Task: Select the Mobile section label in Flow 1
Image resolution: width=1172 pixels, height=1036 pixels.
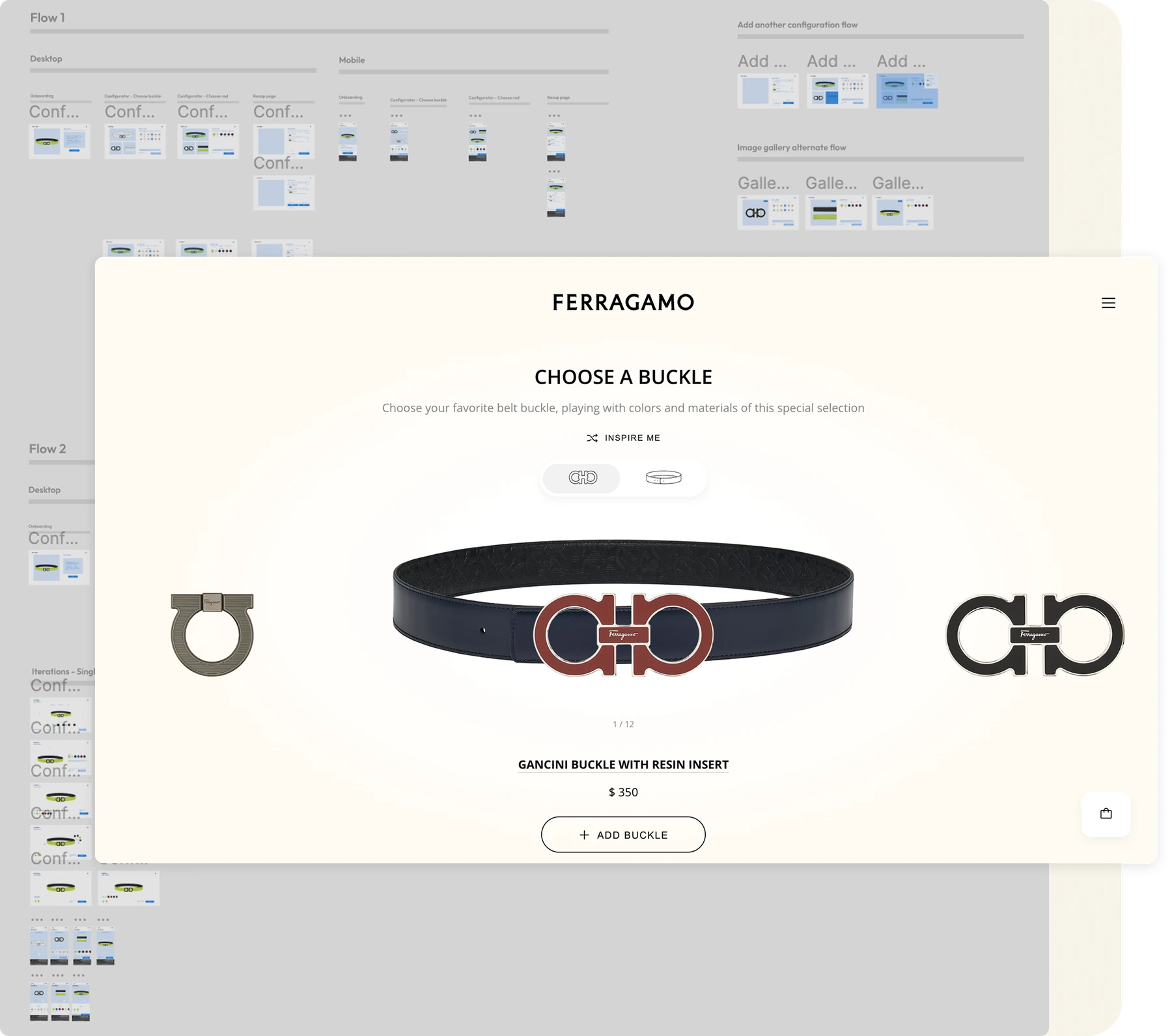Action: tap(352, 60)
